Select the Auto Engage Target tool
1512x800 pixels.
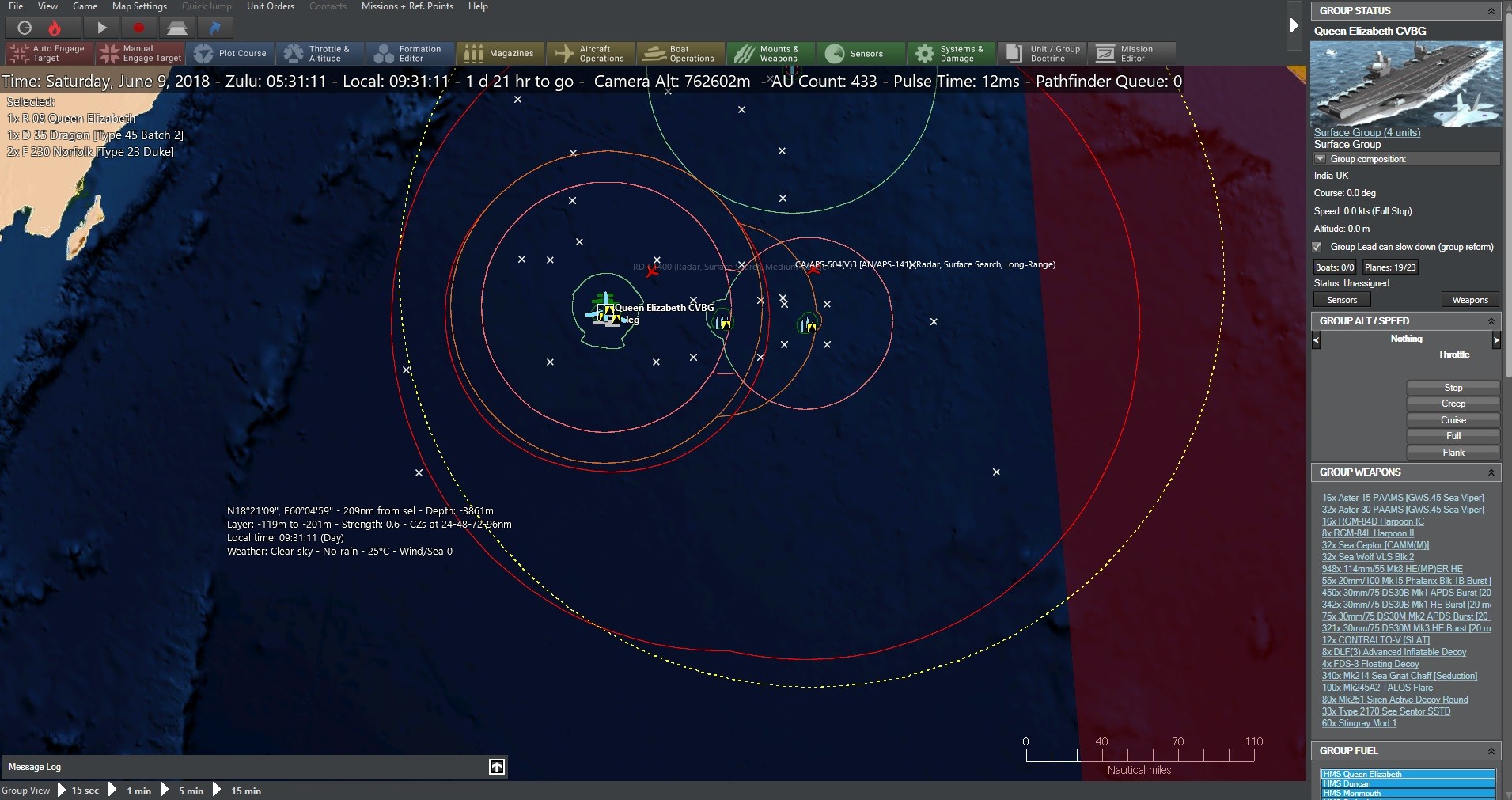point(47,53)
